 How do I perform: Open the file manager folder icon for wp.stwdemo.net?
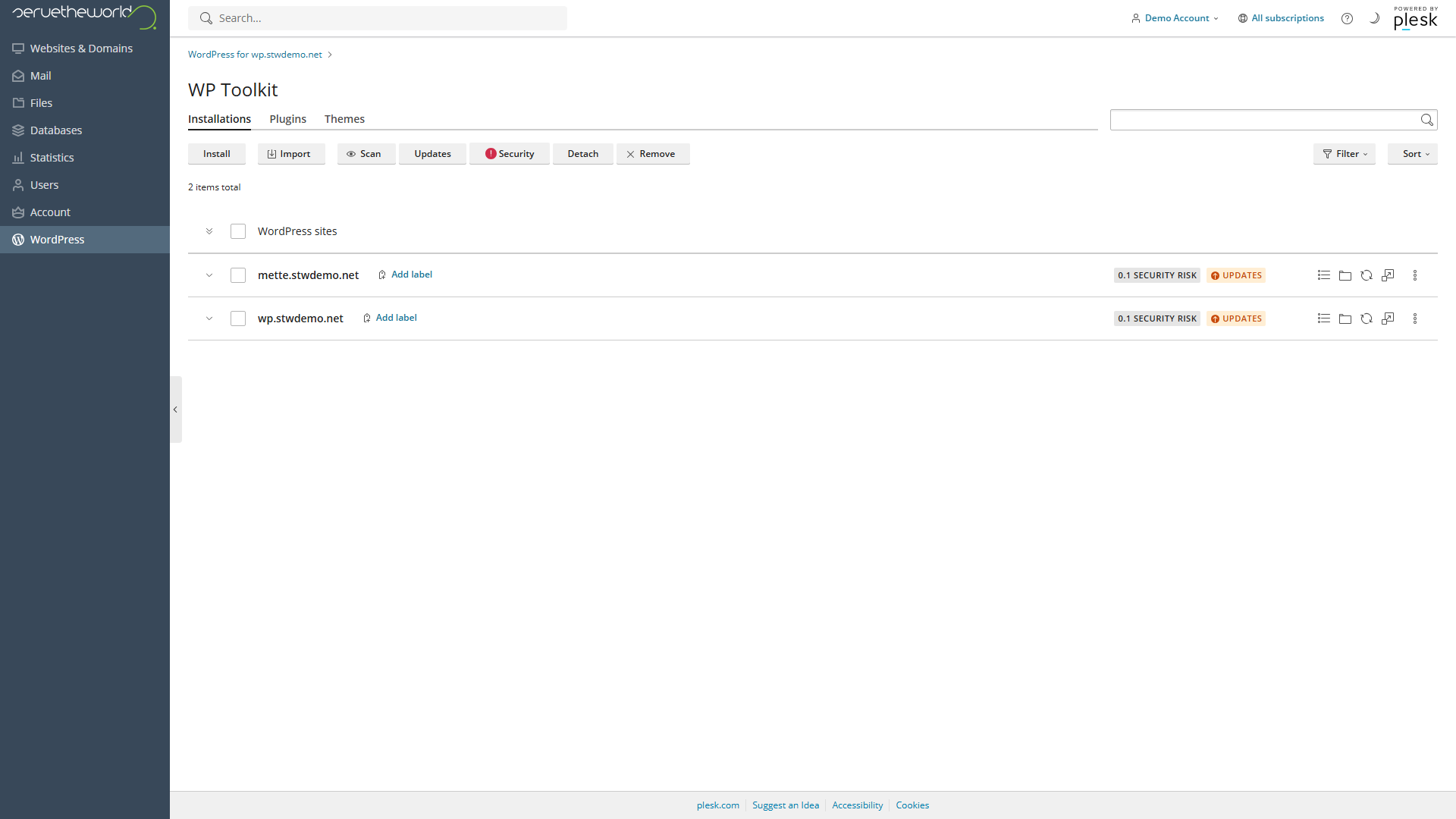(x=1345, y=318)
